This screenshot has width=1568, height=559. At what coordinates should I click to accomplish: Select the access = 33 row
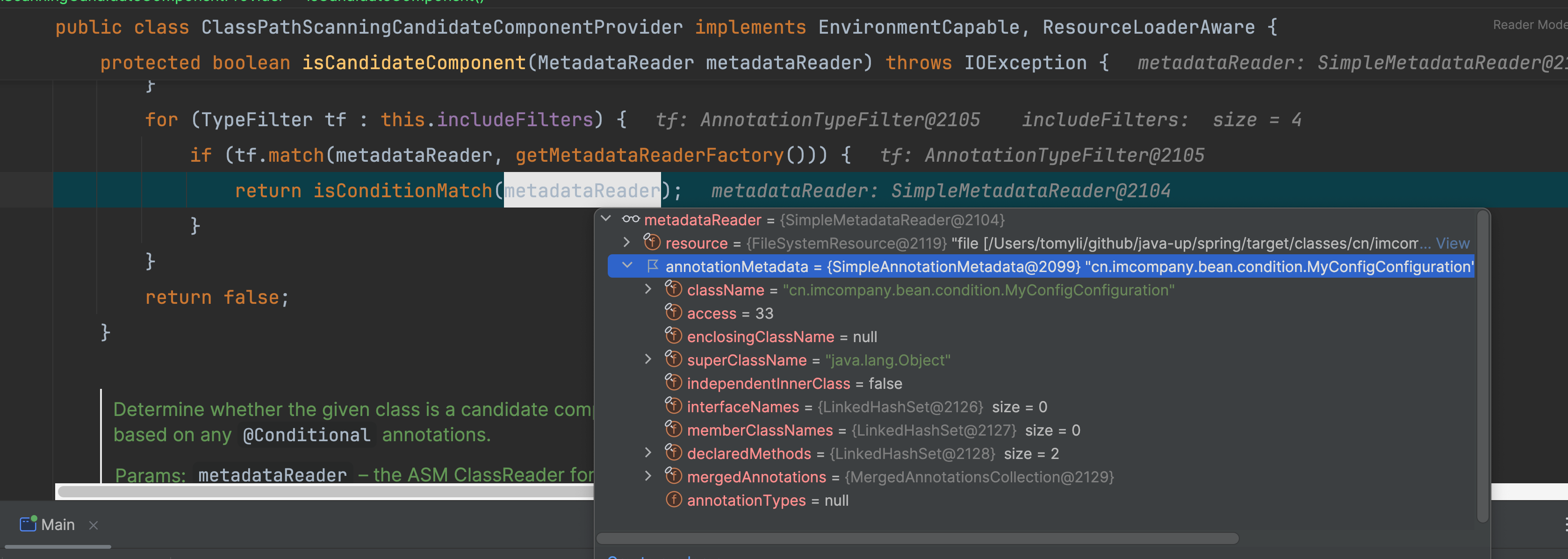[1041, 313]
